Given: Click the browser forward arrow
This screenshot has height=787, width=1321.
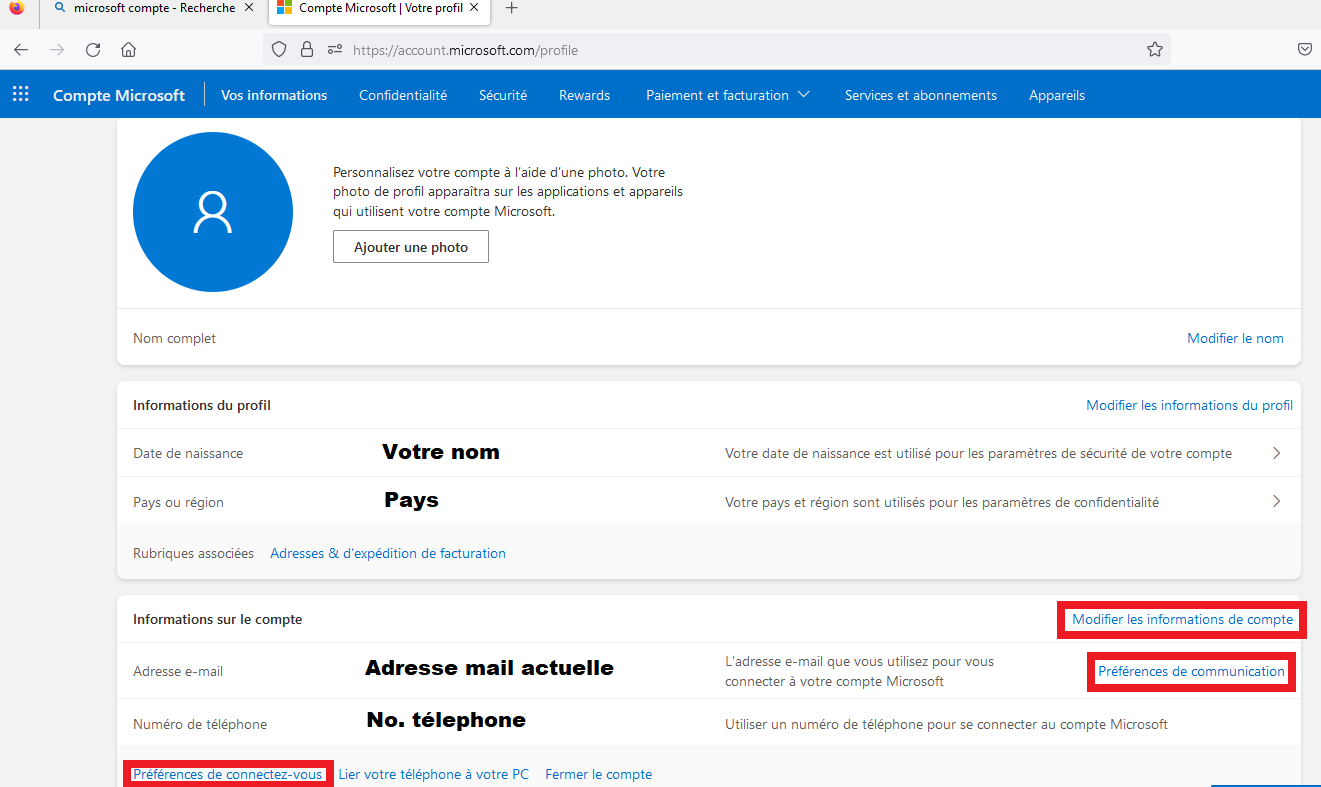Looking at the screenshot, I should coord(57,50).
